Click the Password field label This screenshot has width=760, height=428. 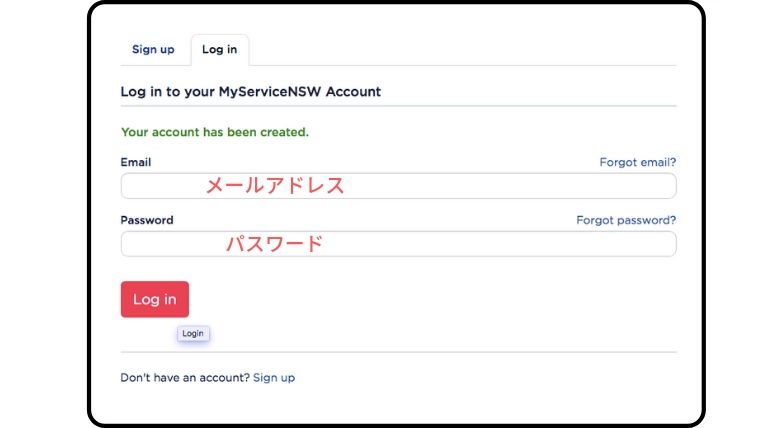tap(147, 220)
